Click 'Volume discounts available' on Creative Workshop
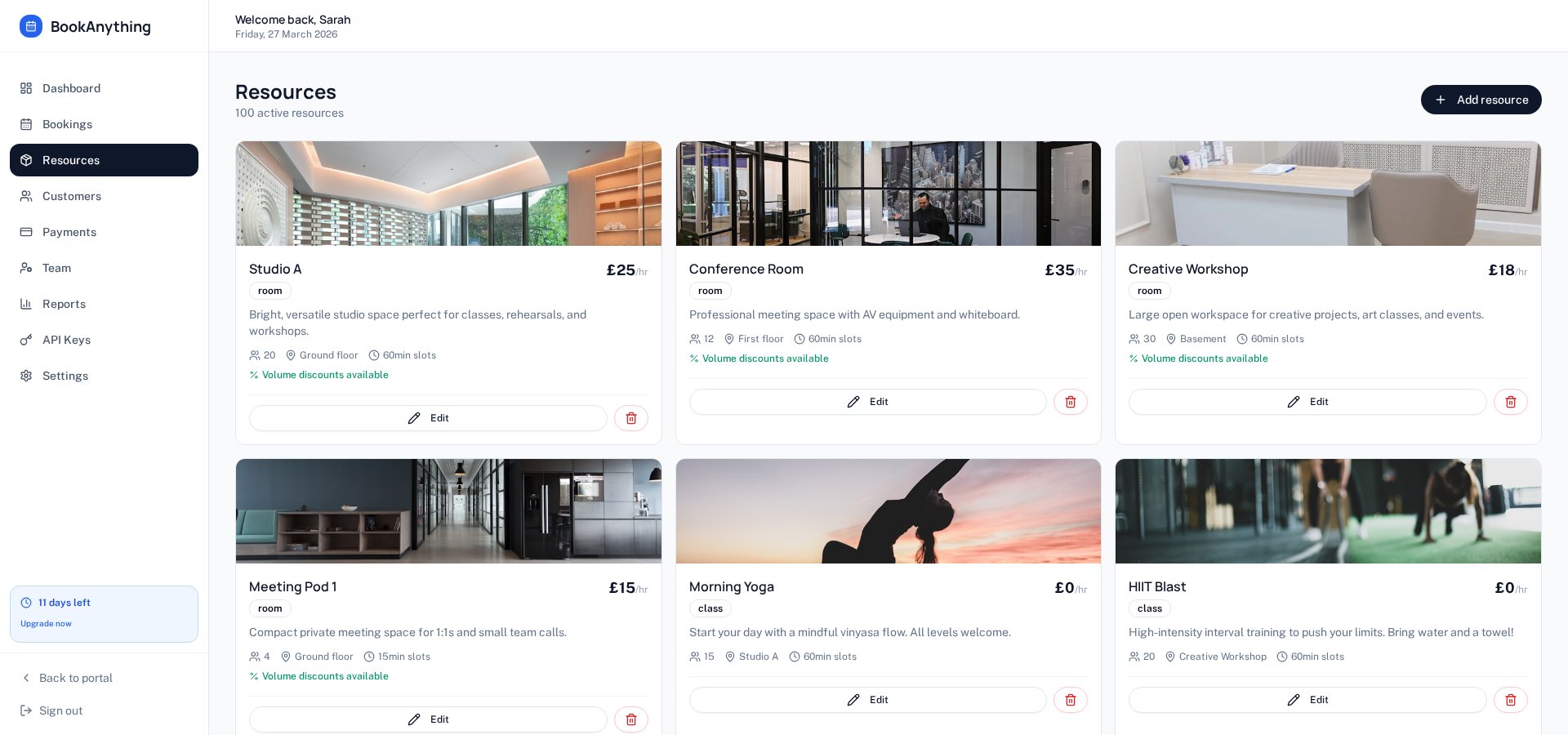The width and height of the screenshot is (1568, 735). coord(1205,359)
